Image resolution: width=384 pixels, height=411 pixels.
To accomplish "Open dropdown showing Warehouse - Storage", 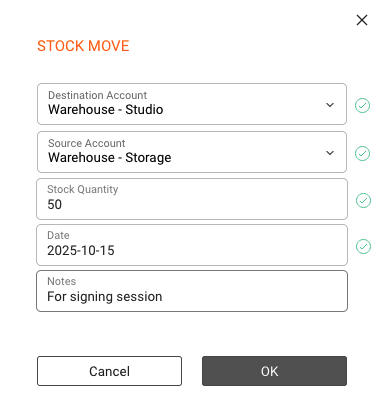I will pyautogui.click(x=192, y=152).
